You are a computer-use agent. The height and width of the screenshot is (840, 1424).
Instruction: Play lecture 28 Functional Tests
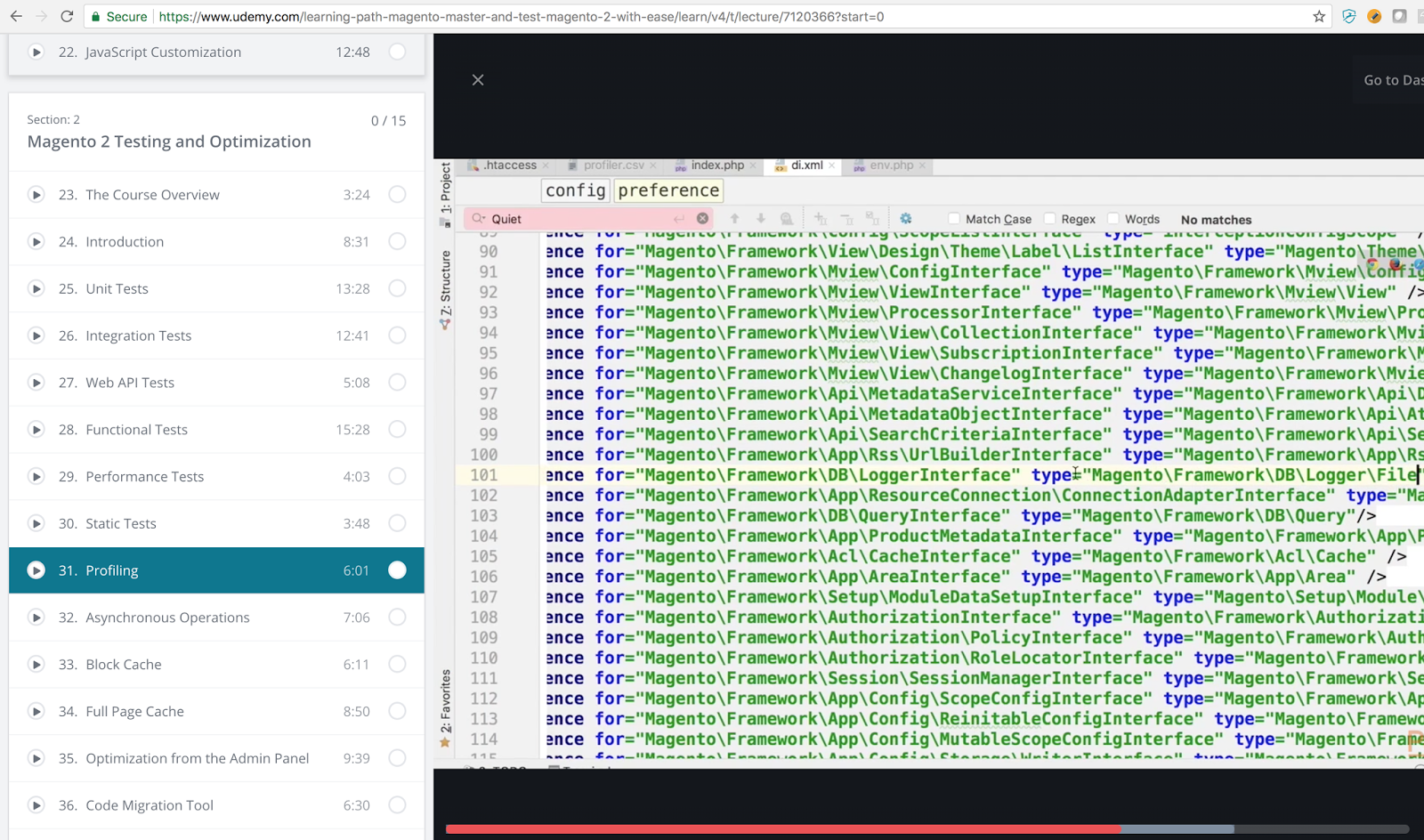(36, 430)
